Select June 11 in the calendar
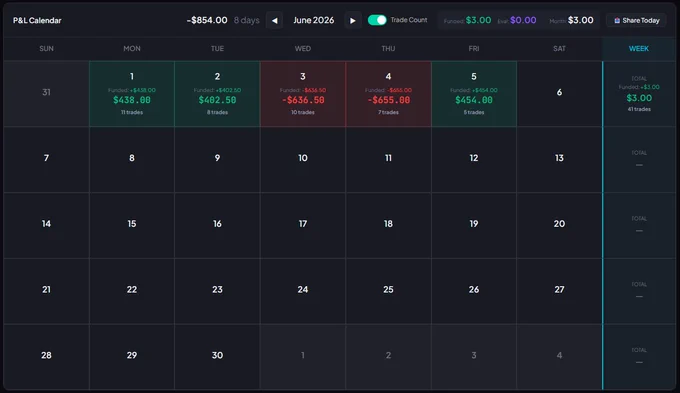 pos(388,160)
